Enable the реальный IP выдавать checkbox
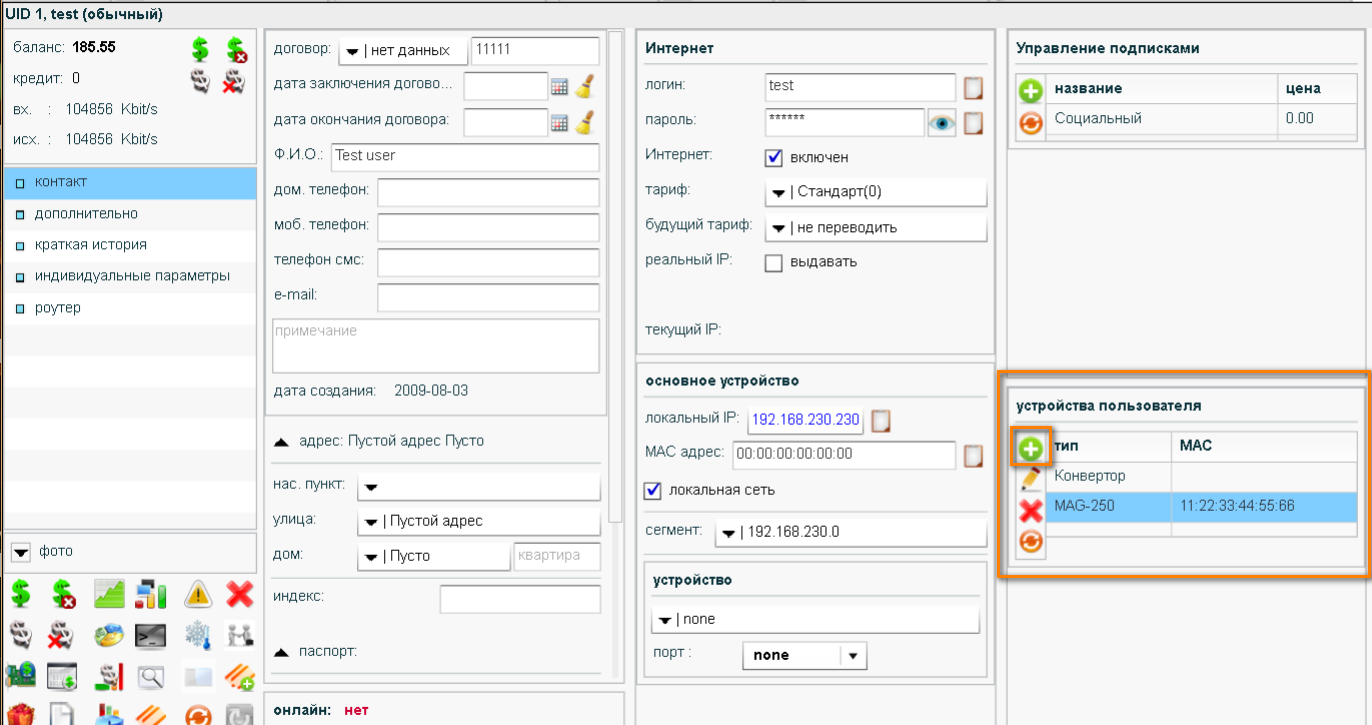 [x=773, y=263]
